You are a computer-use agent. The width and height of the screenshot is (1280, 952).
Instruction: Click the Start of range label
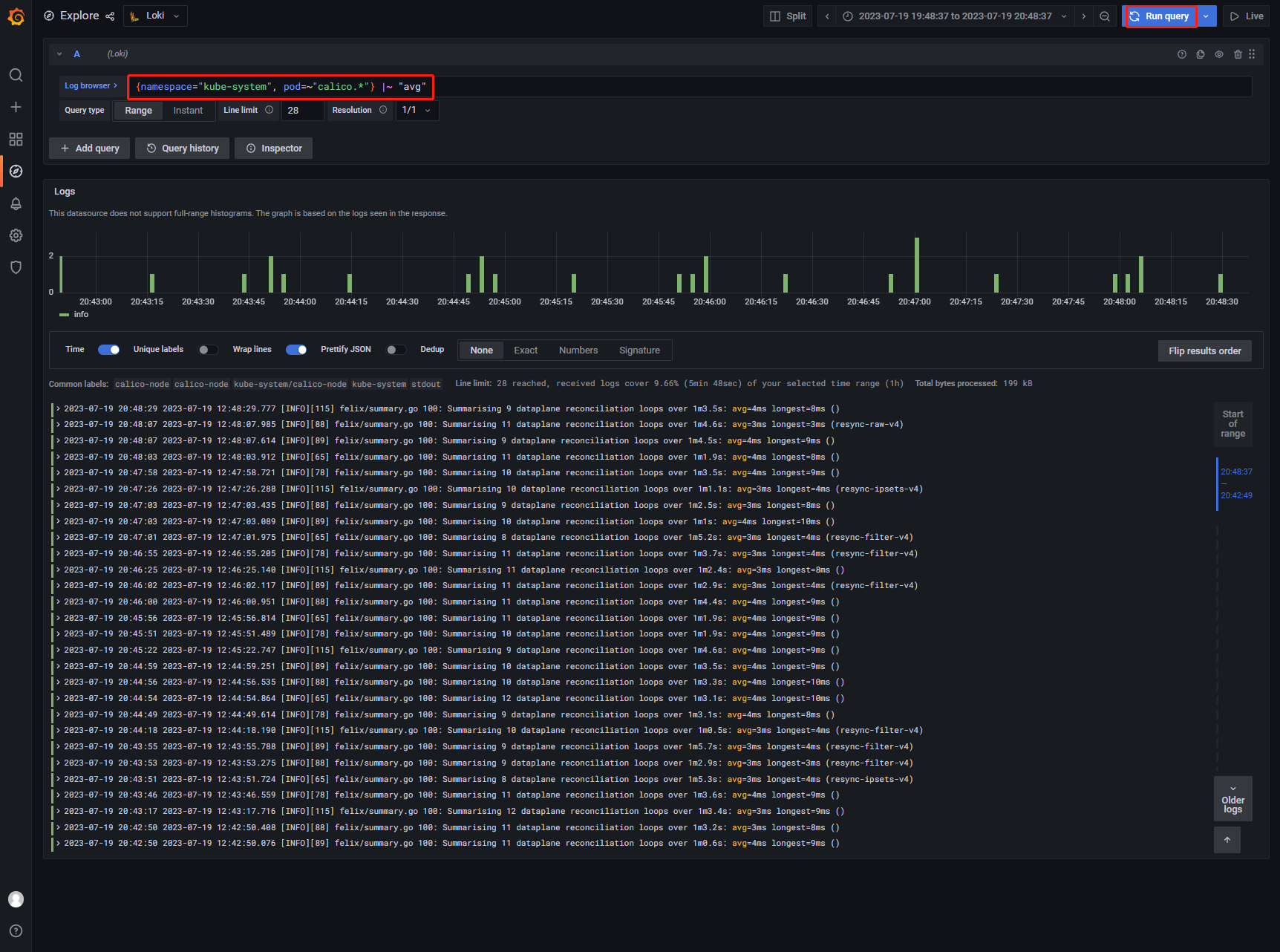click(1233, 424)
